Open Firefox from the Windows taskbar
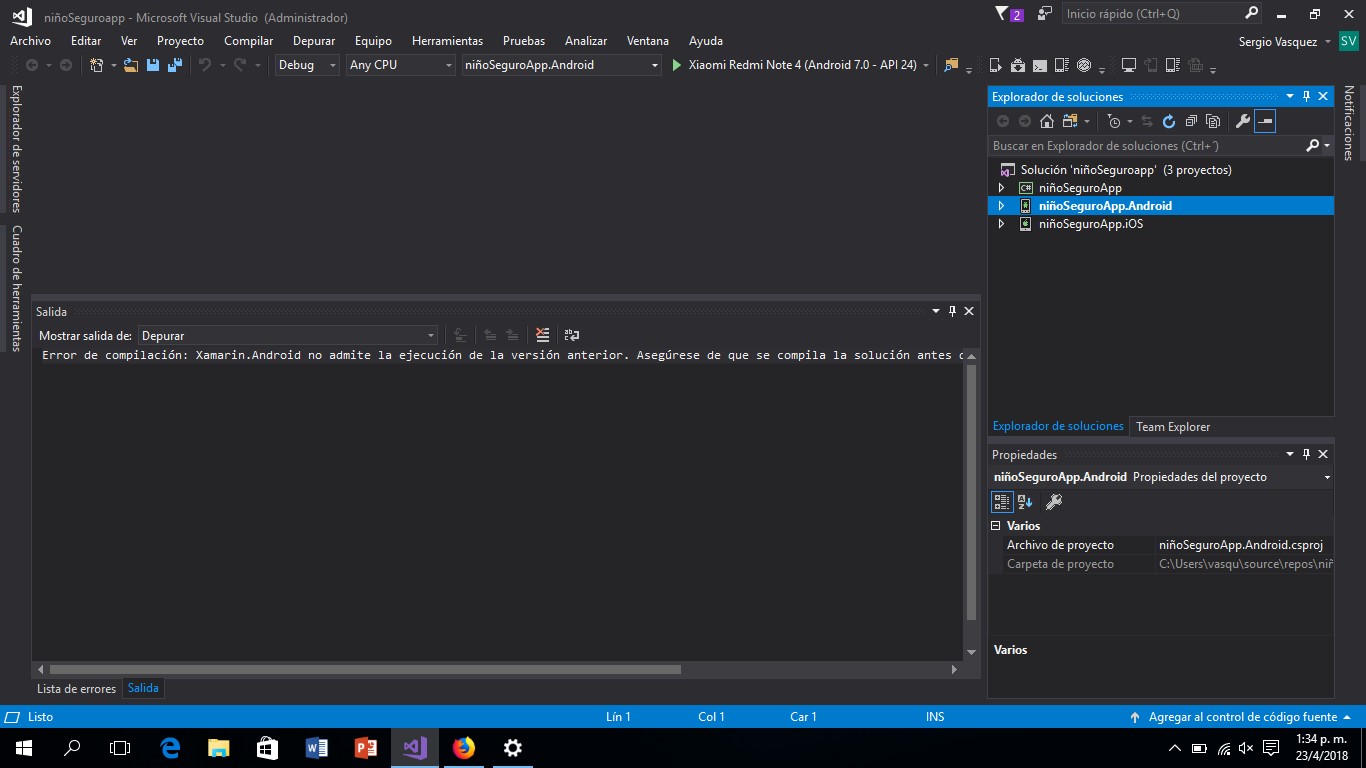Screen dimensions: 1366x768 (463, 747)
